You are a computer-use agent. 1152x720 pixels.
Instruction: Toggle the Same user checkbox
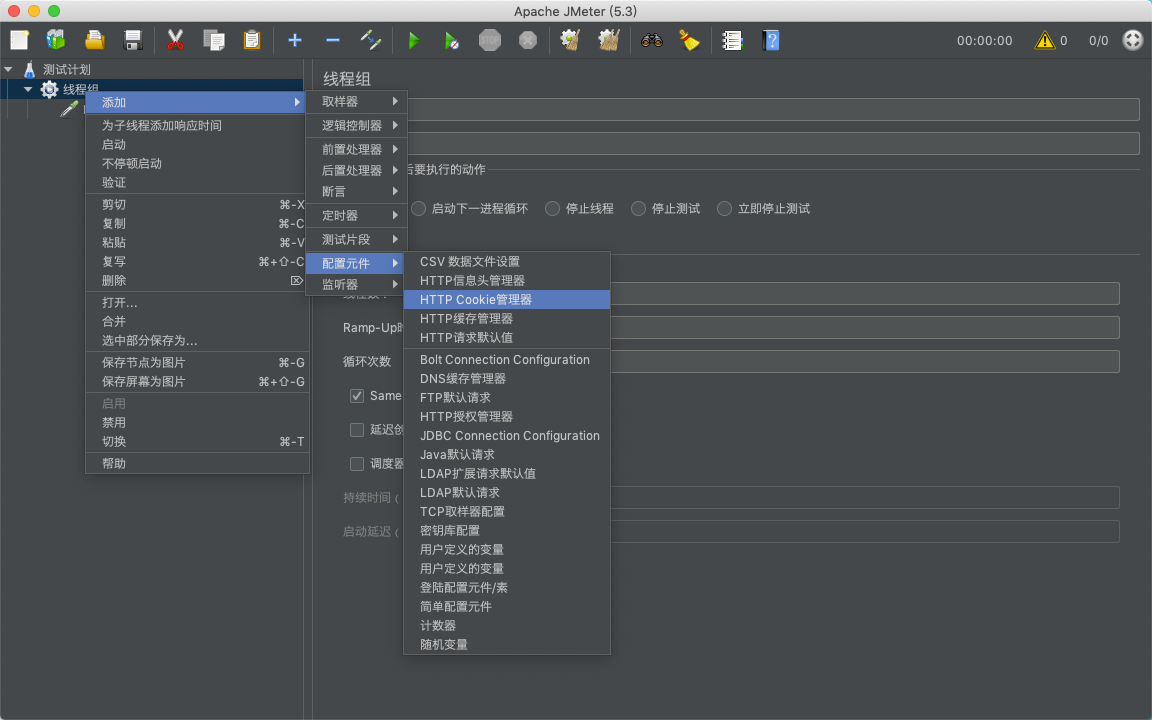coord(357,396)
